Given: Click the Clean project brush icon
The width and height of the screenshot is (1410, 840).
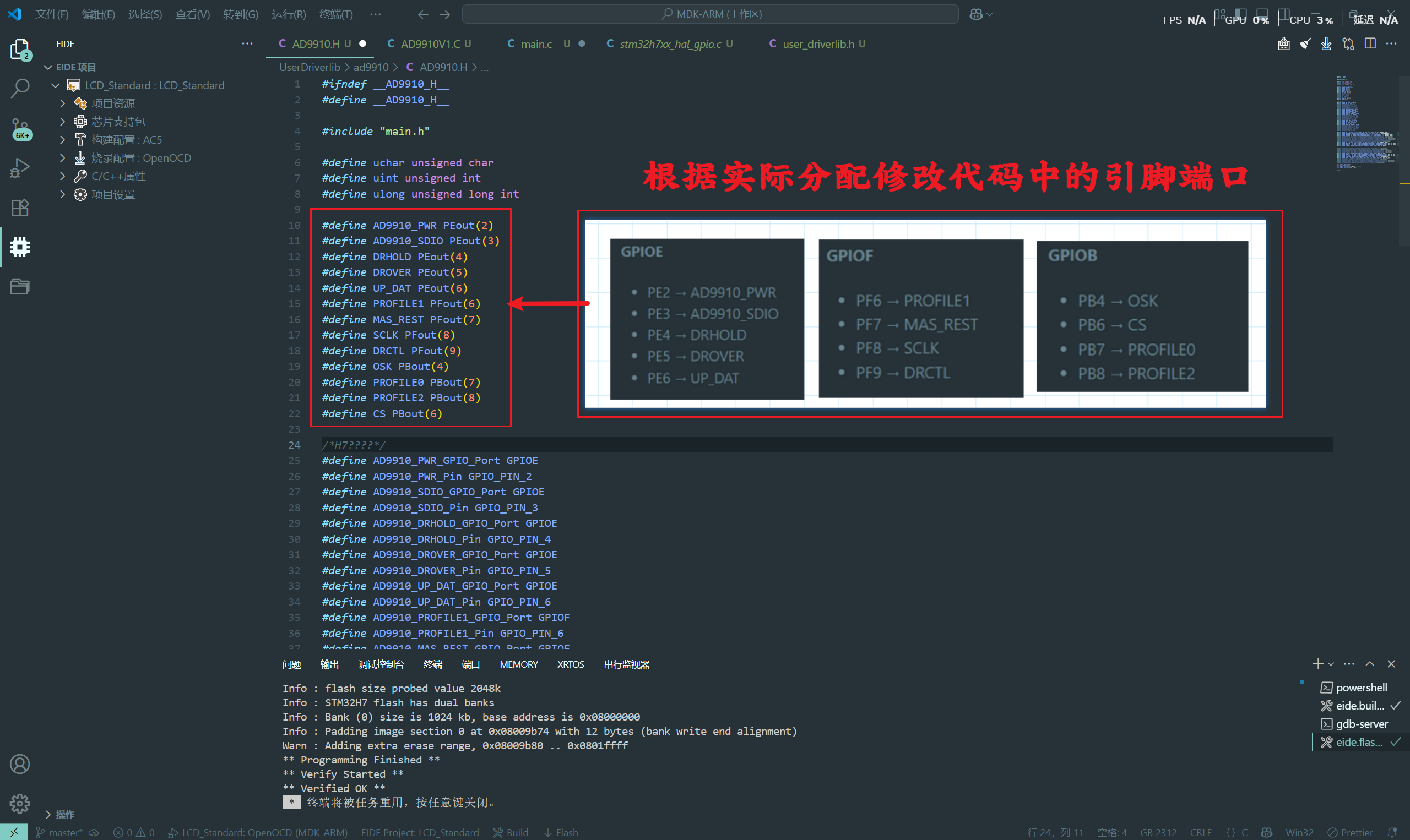Looking at the screenshot, I should click(x=1305, y=43).
